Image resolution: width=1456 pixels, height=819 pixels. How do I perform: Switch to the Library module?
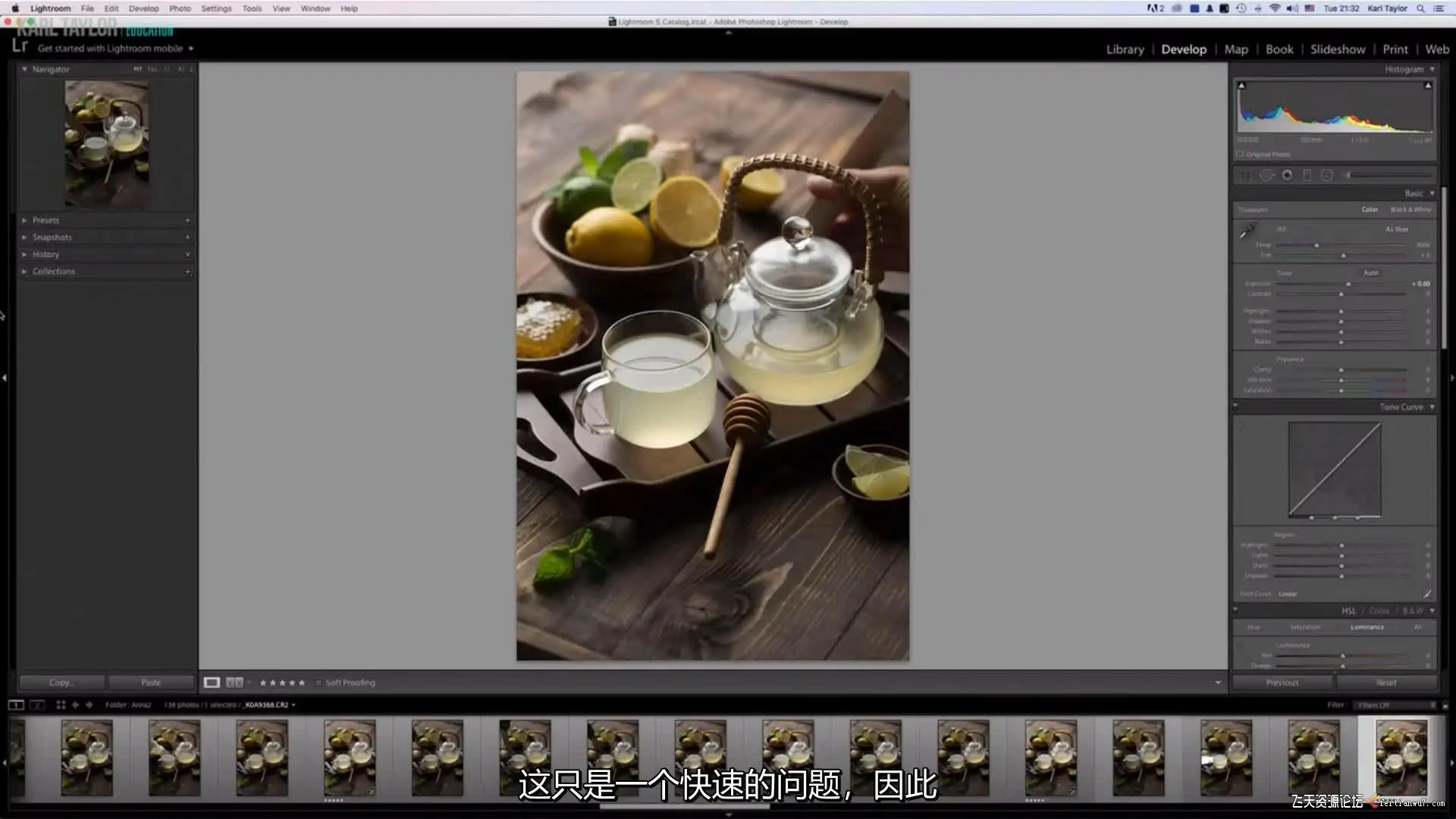(1125, 49)
